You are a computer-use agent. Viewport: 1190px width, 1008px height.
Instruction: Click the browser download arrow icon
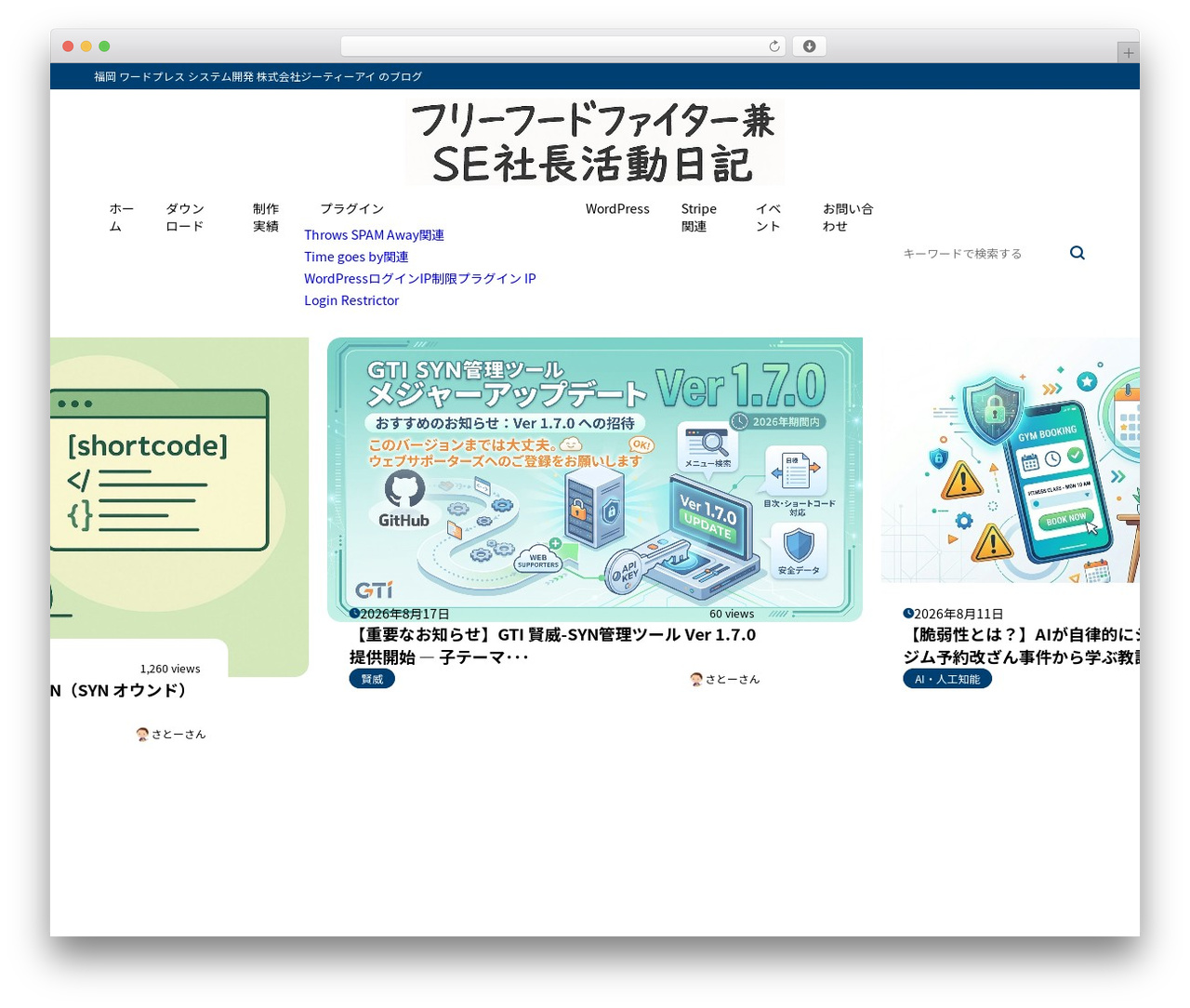click(x=810, y=46)
